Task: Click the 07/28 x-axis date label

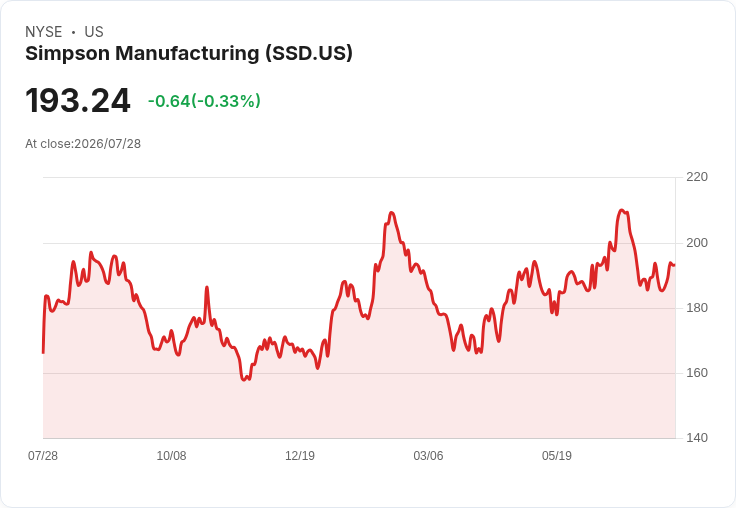Action: [43, 456]
